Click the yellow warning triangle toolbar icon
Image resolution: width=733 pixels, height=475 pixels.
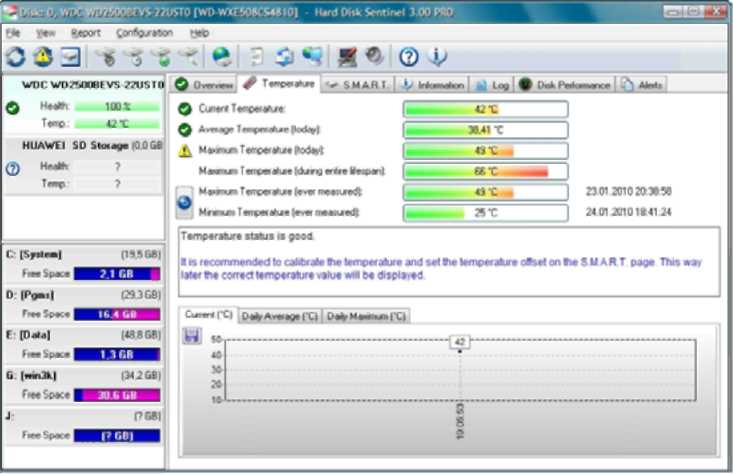[x=43, y=57]
